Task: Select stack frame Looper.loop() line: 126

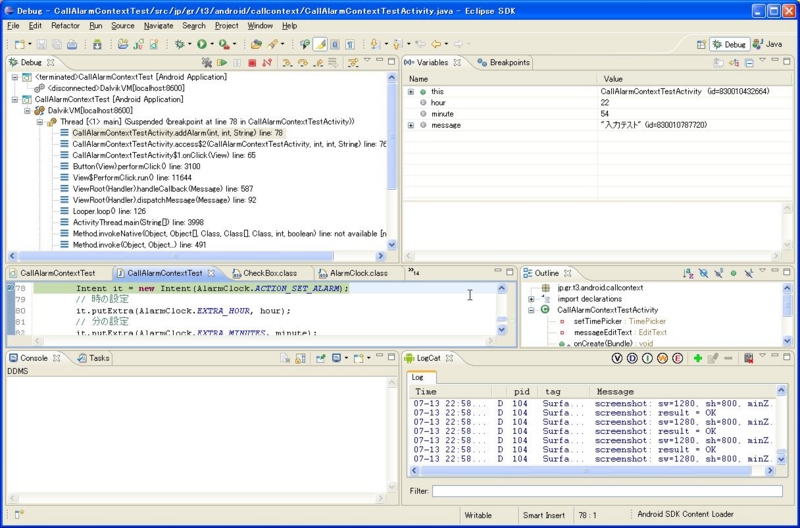Action: pos(109,211)
